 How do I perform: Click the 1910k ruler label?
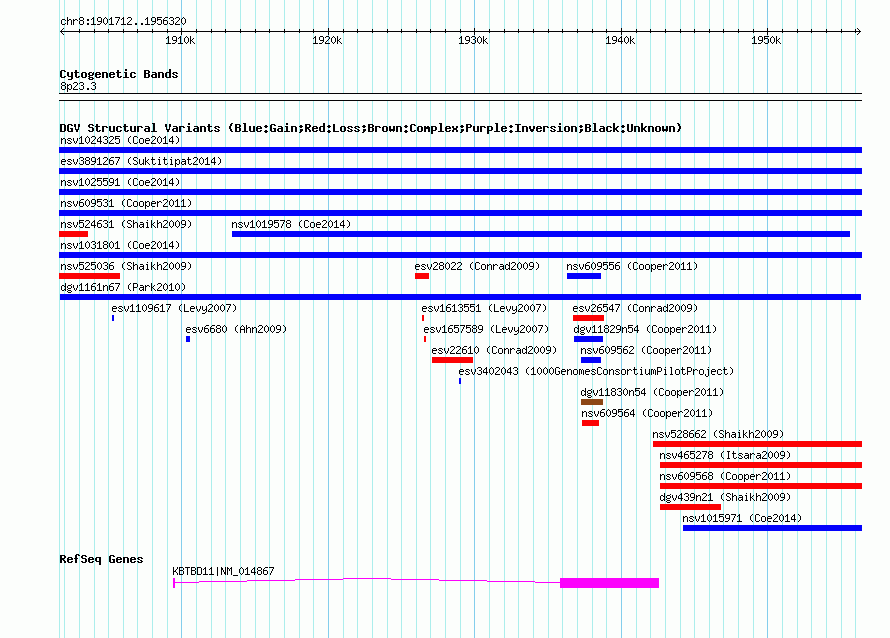(180, 40)
